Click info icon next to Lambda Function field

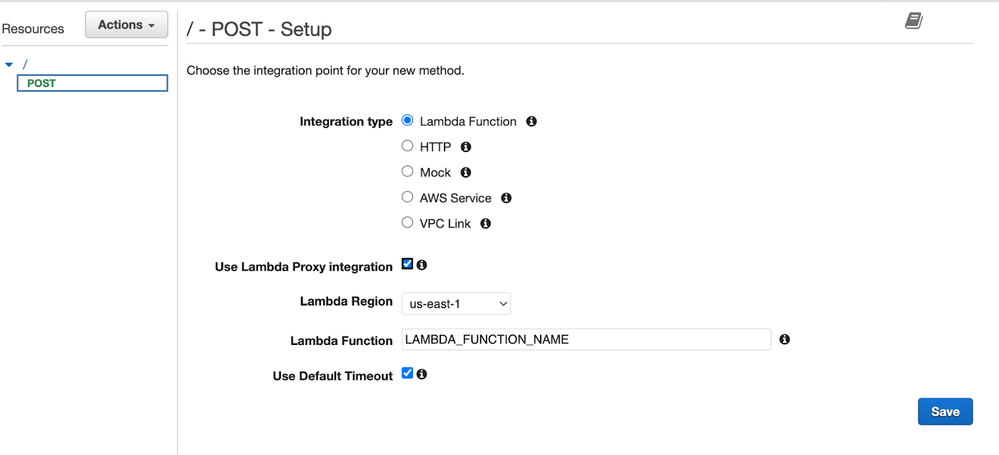click(785, 340)
